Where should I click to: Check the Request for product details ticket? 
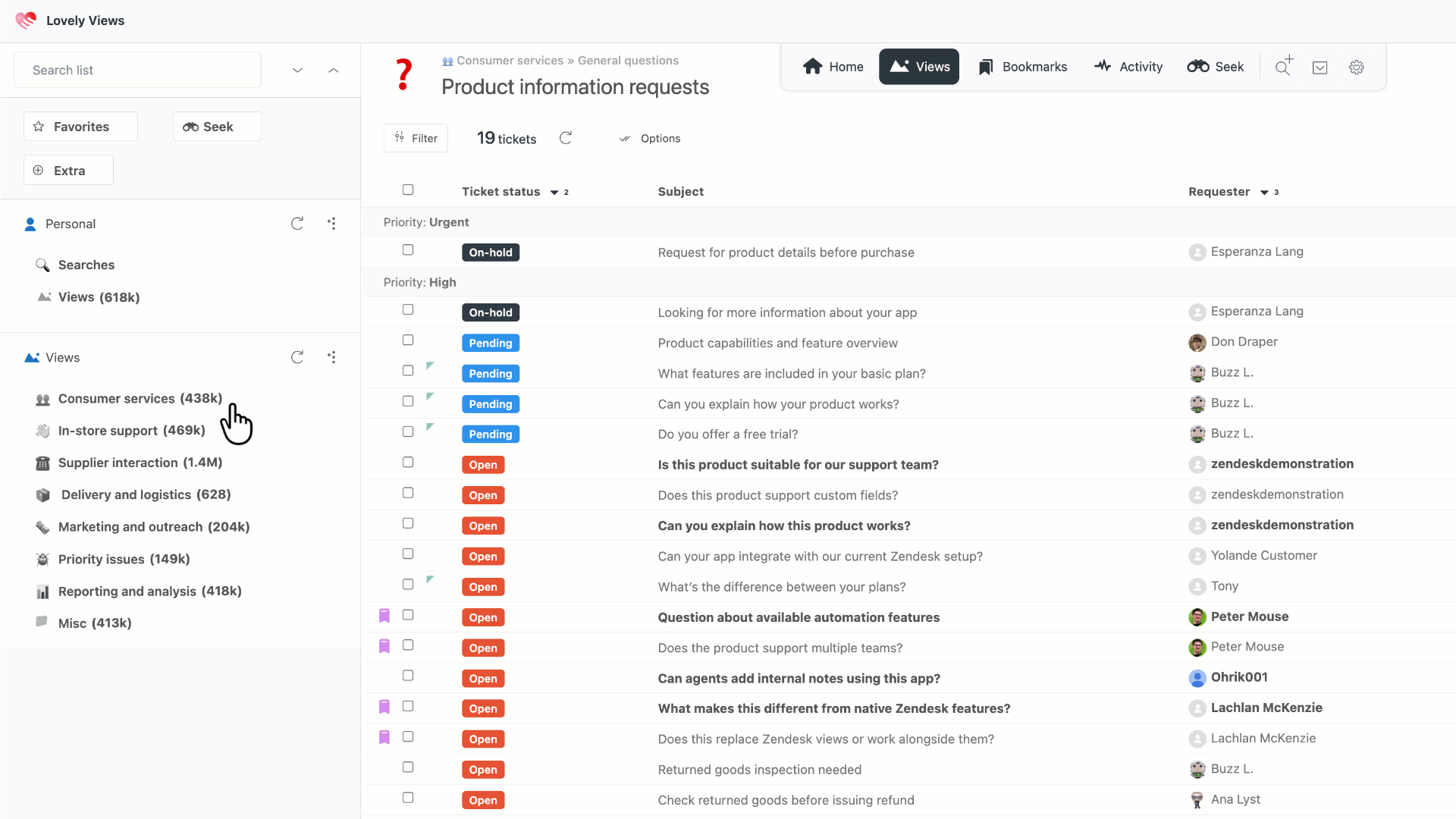(x=408, y=250)
